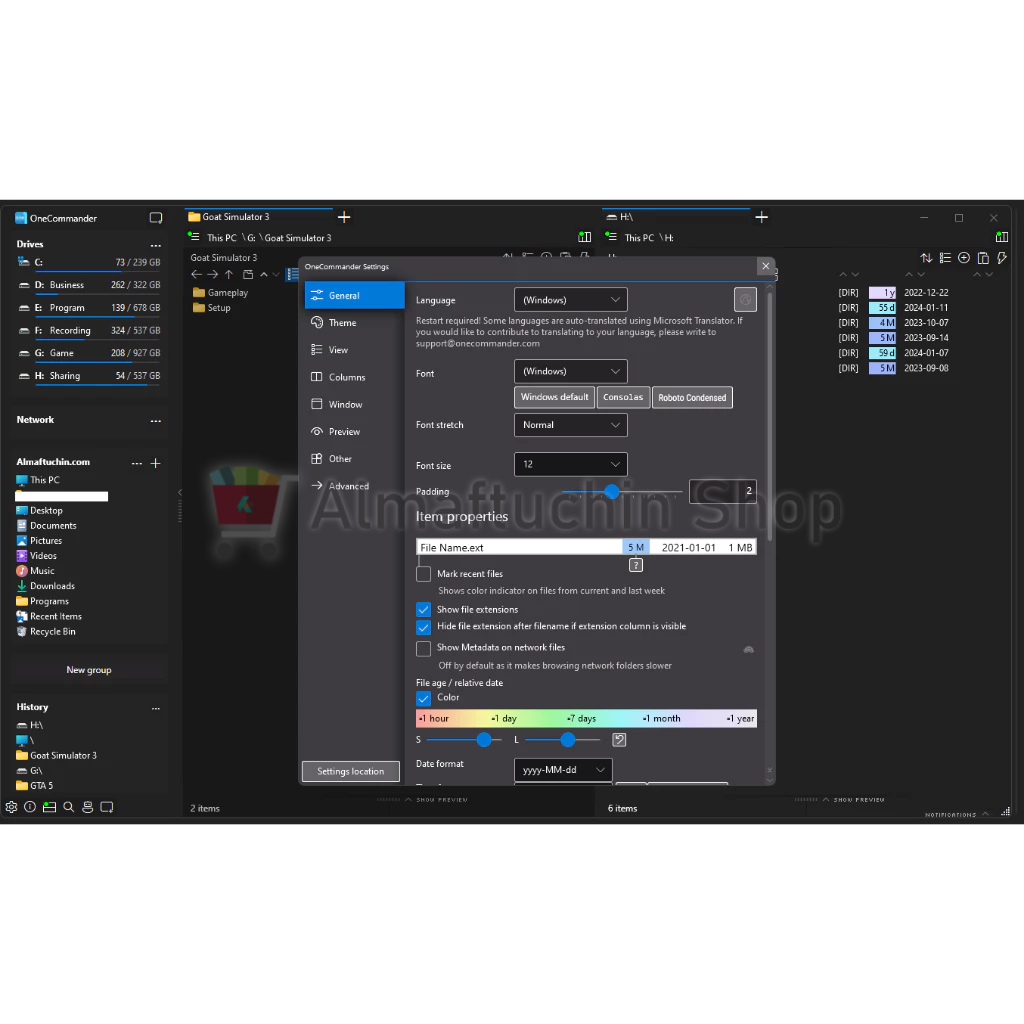The height and width of the screenshot is (1024, 1024).
Task: Click lightning actions icon in H: pane
Action: 1002,258
